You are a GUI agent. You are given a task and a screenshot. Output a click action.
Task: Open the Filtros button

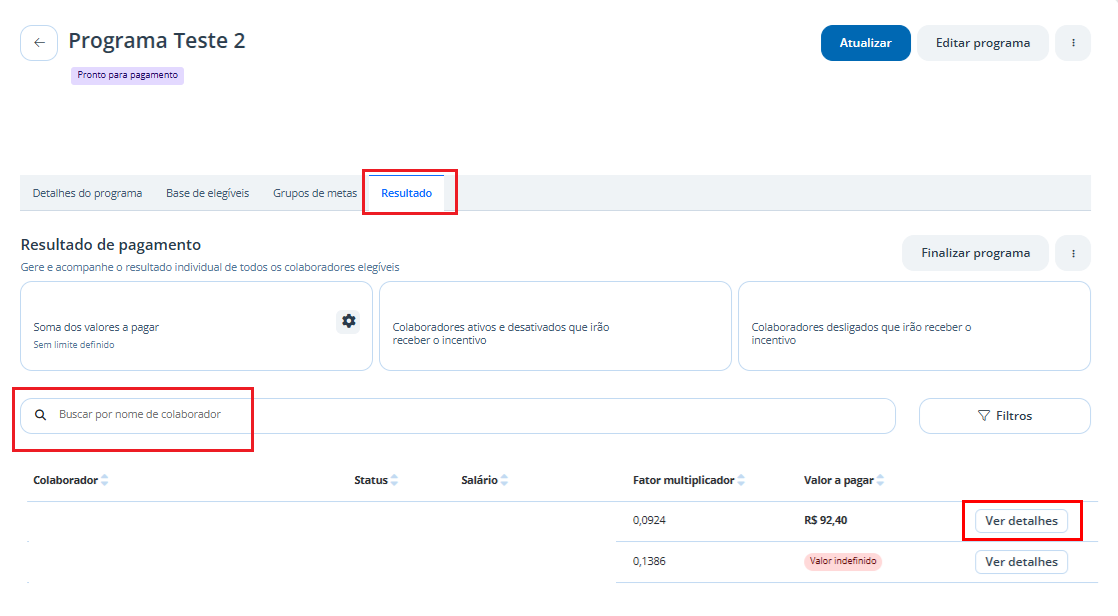[x=1005, y=416]
